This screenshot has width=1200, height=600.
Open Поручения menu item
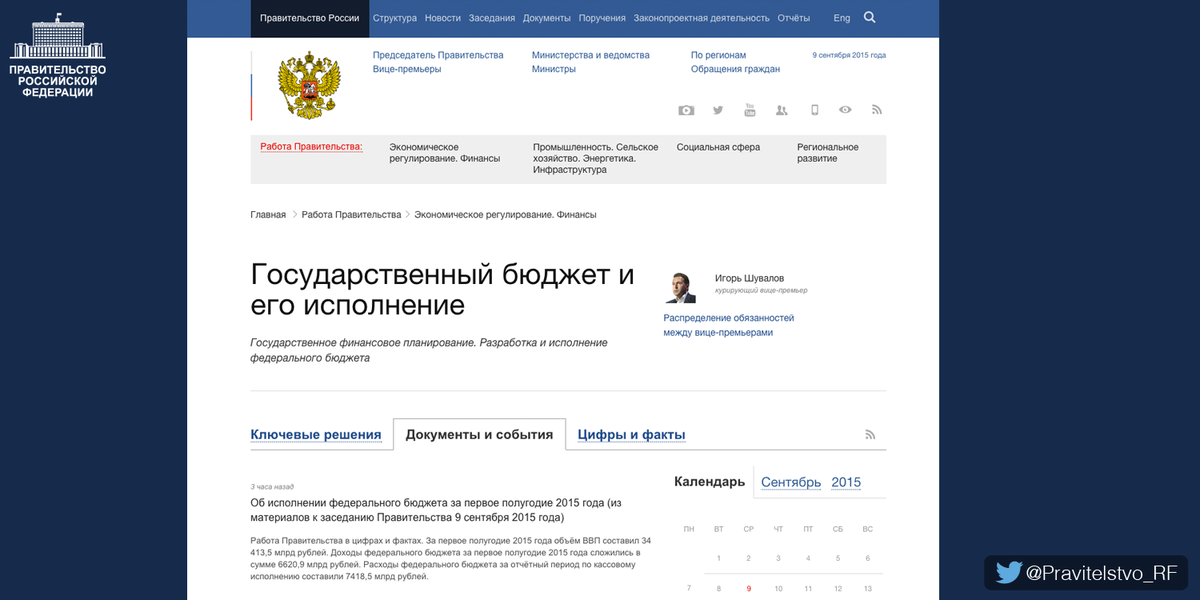[x=602, y=18]
